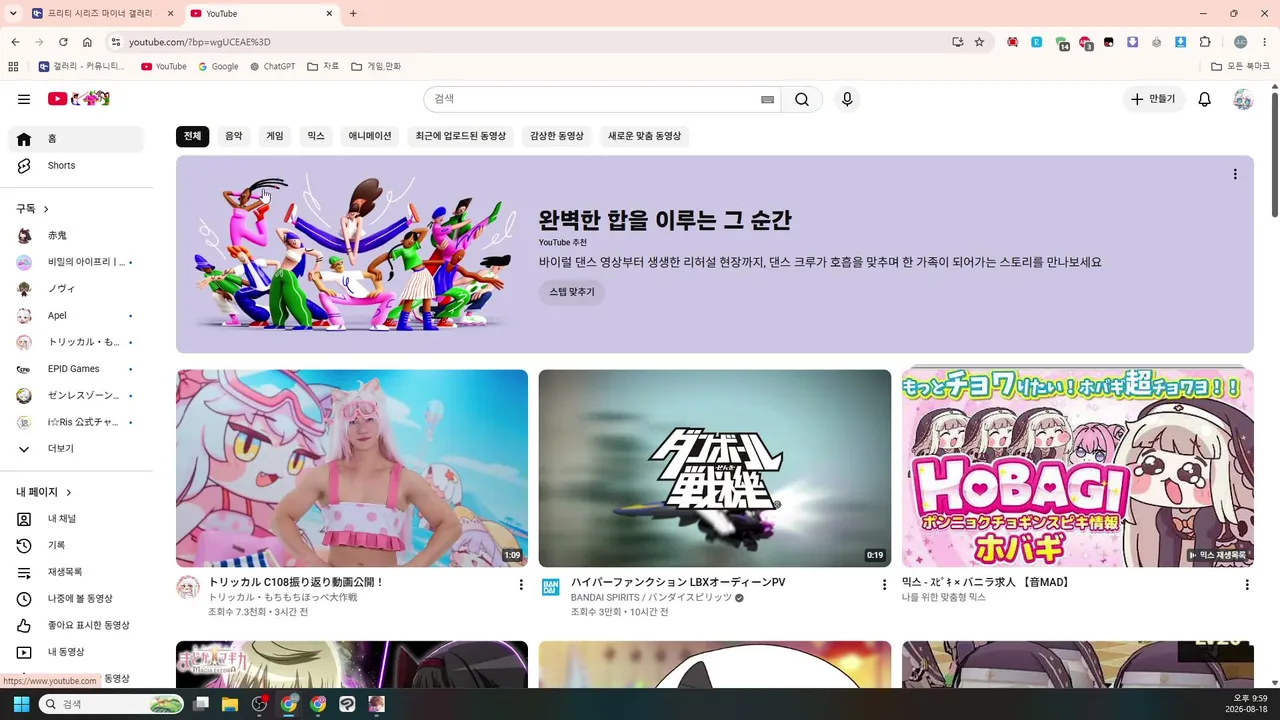The width and height of the screenshot is (1280, 720).
Task: Select the 애니메이션 filter chip
Action: [370, 136]
